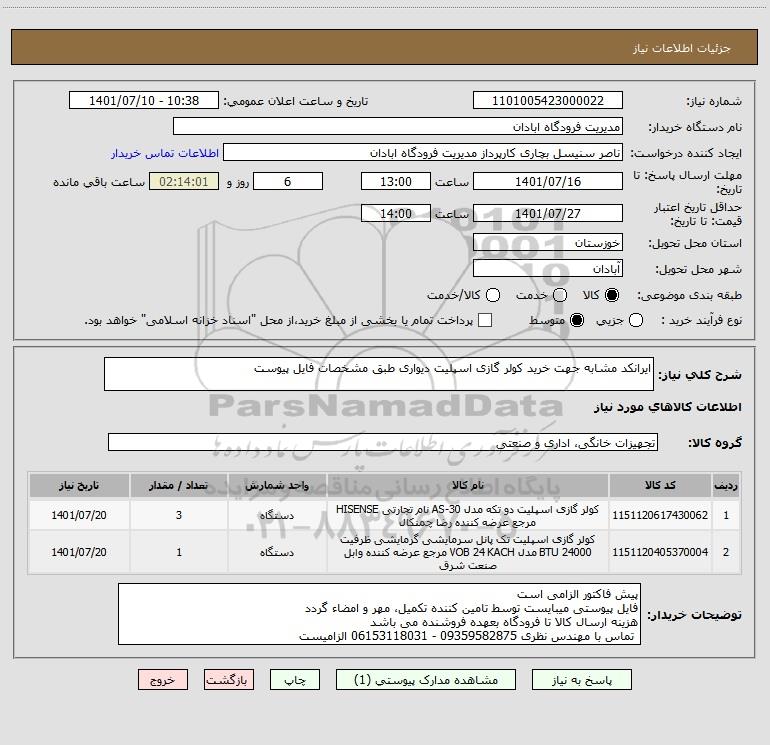
Task: Click the price validity date 1401/07/27
Action: [548, 214]
